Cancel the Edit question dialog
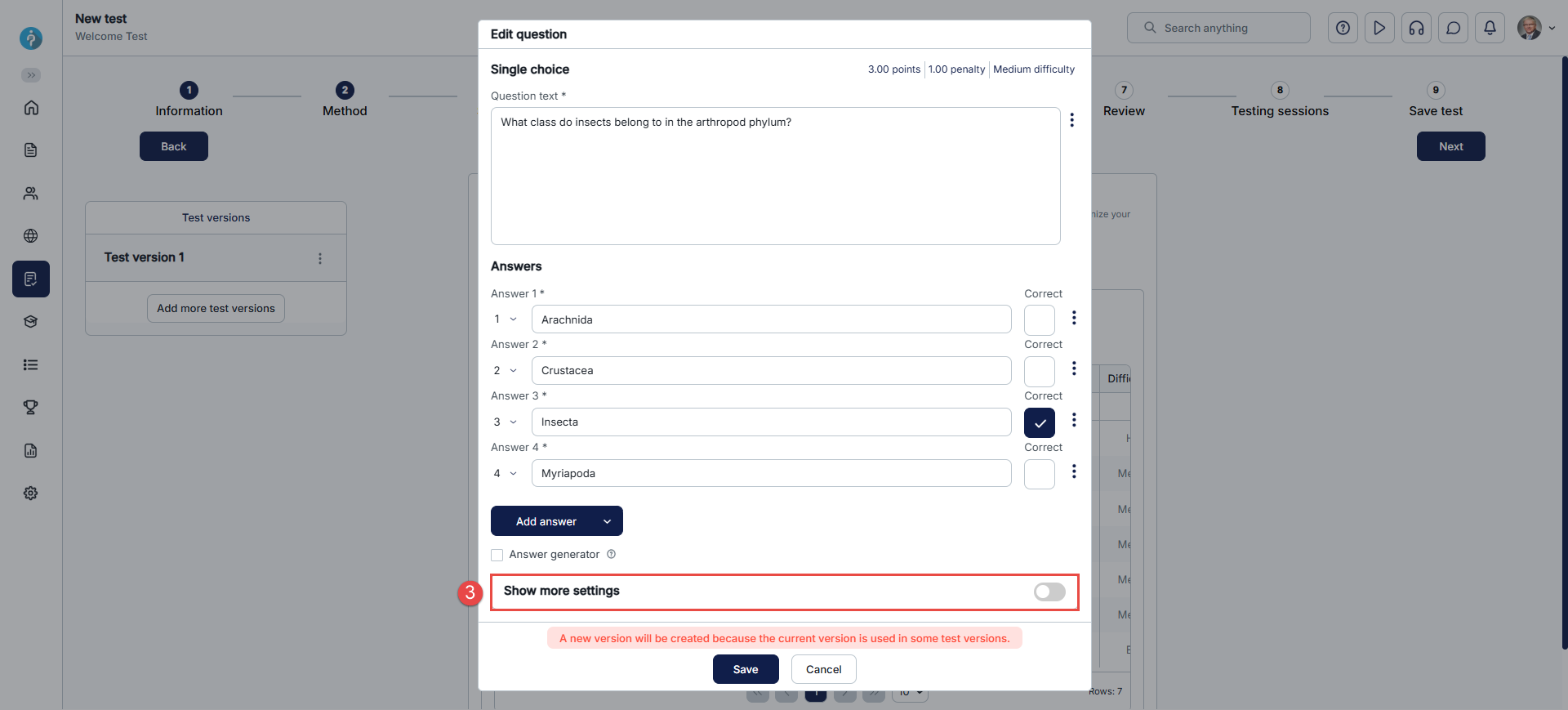1568x710 pixels. pos(823,669)
